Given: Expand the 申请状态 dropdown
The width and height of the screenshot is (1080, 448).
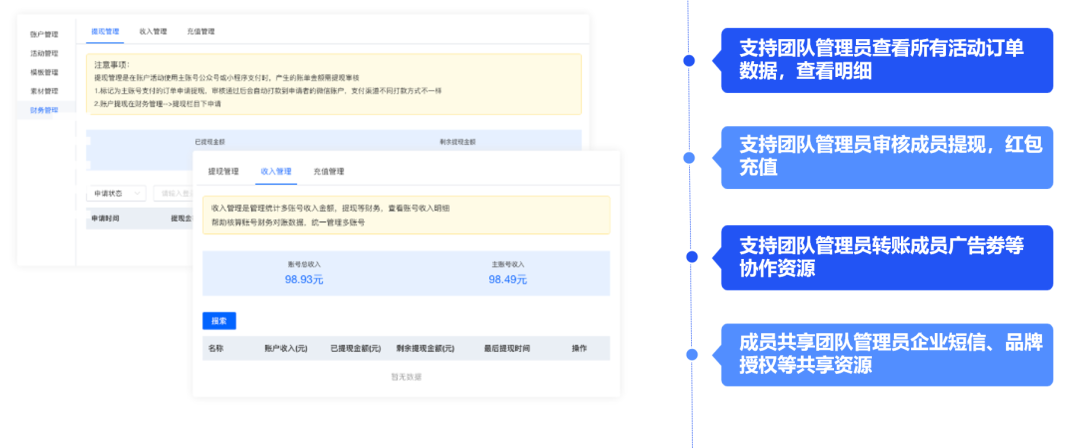Looking at the screenshot, I should 116,194.
